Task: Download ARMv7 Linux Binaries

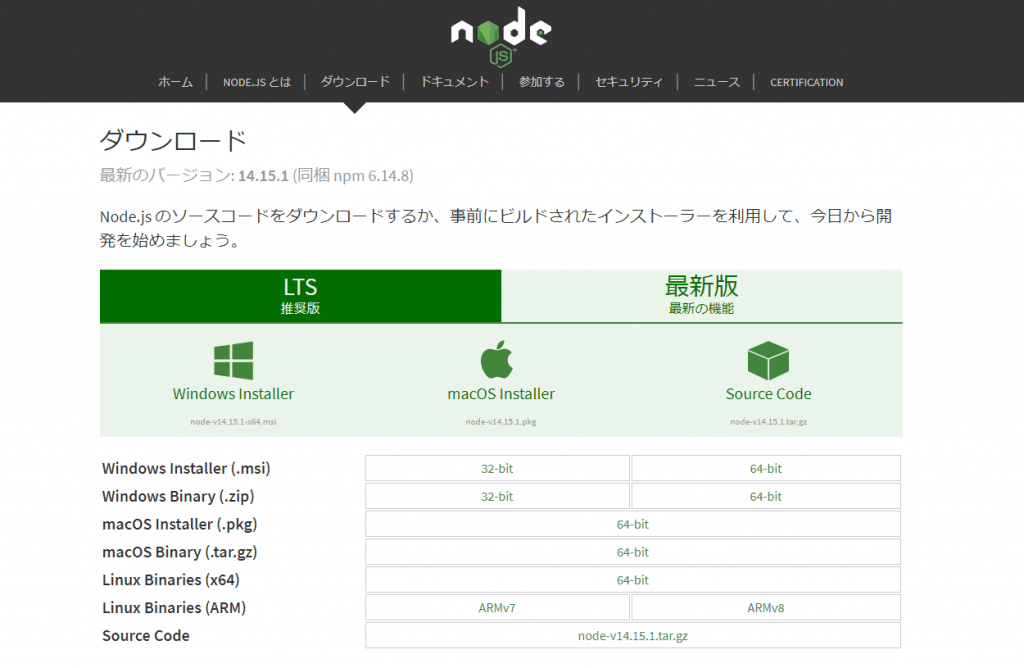Action: (497, 608)
